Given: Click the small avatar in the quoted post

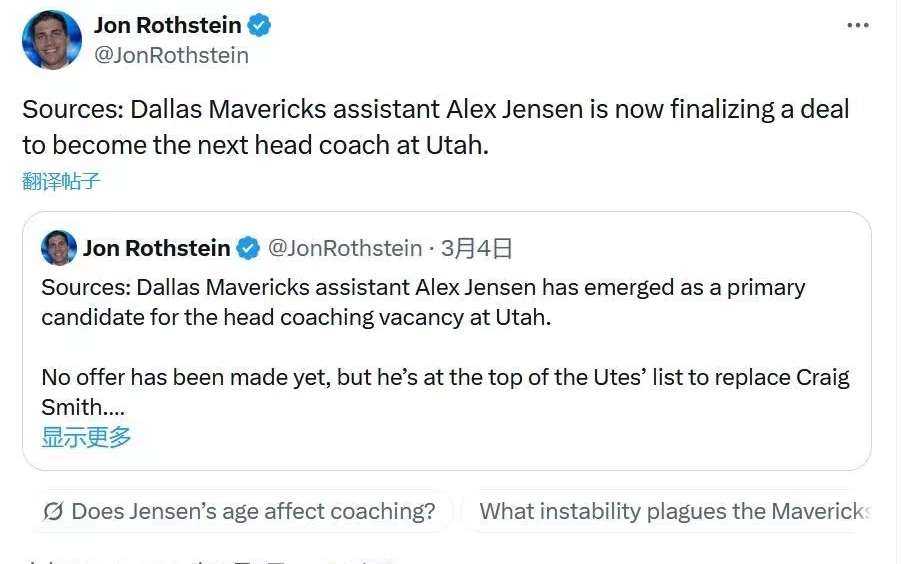Looking at the screenshot, I should [x=59, y=247].
